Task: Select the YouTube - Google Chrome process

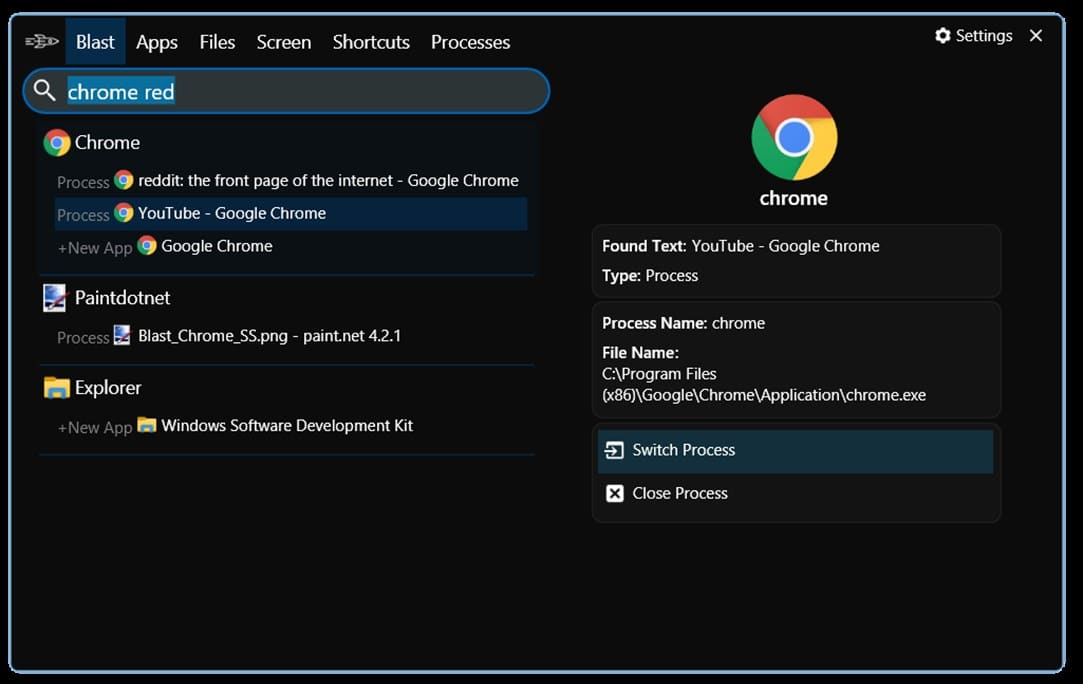Action: [x=290, y=213]
